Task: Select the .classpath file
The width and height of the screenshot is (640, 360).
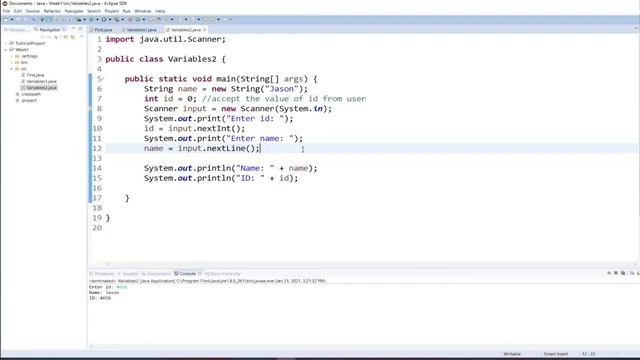Action: pyautogui.click(x=31, y=94)
